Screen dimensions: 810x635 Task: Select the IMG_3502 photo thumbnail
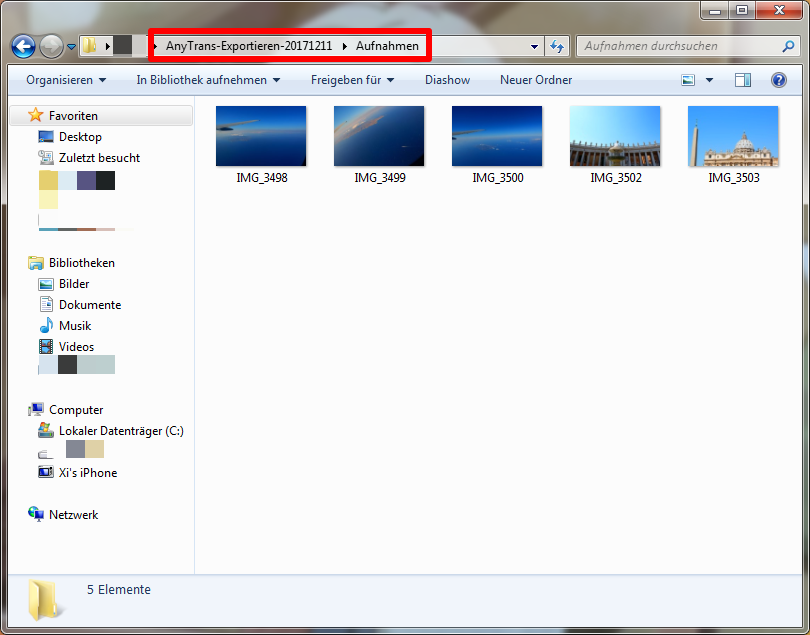point(615,136)
